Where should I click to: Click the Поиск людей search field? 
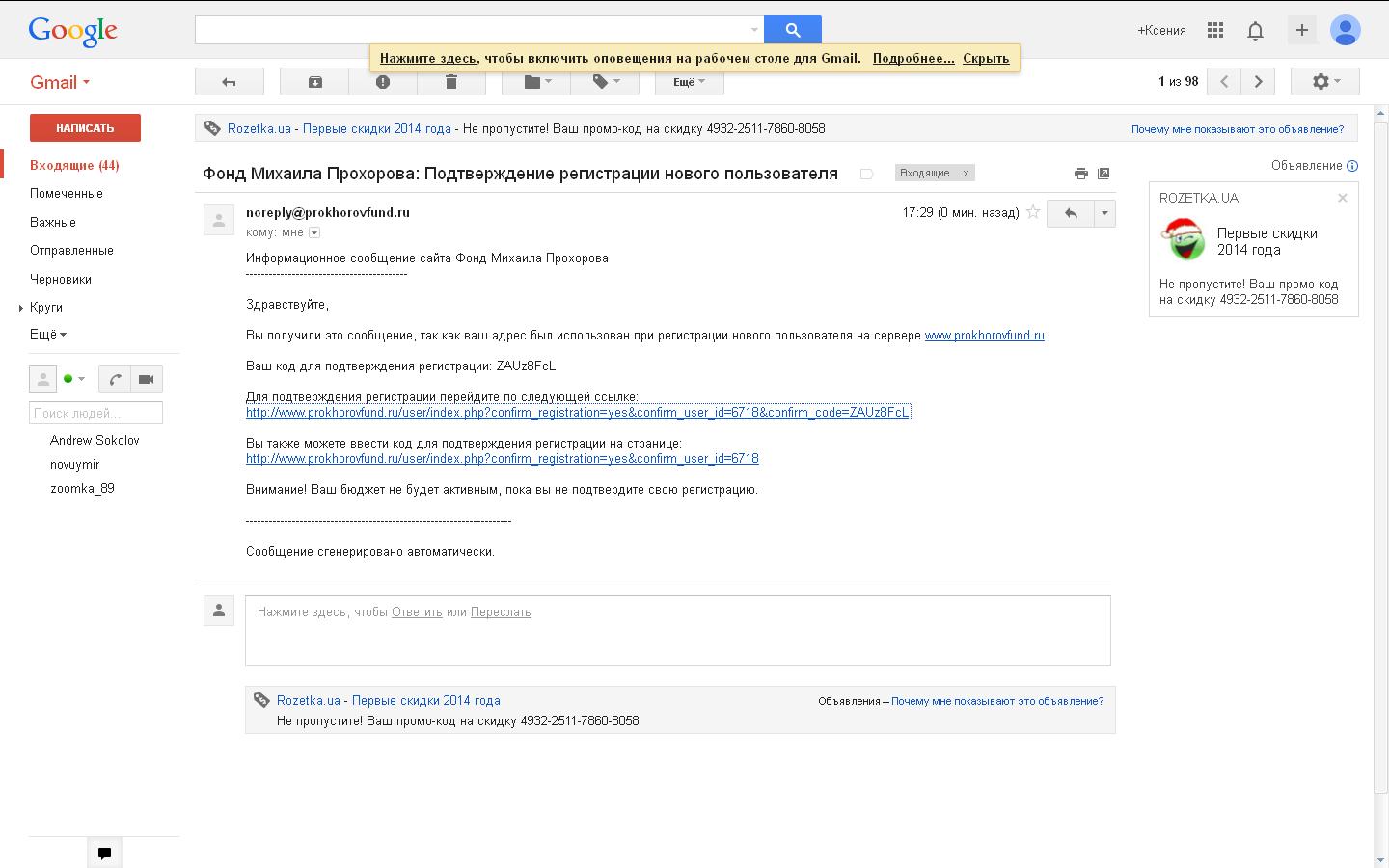coord(95,413)
